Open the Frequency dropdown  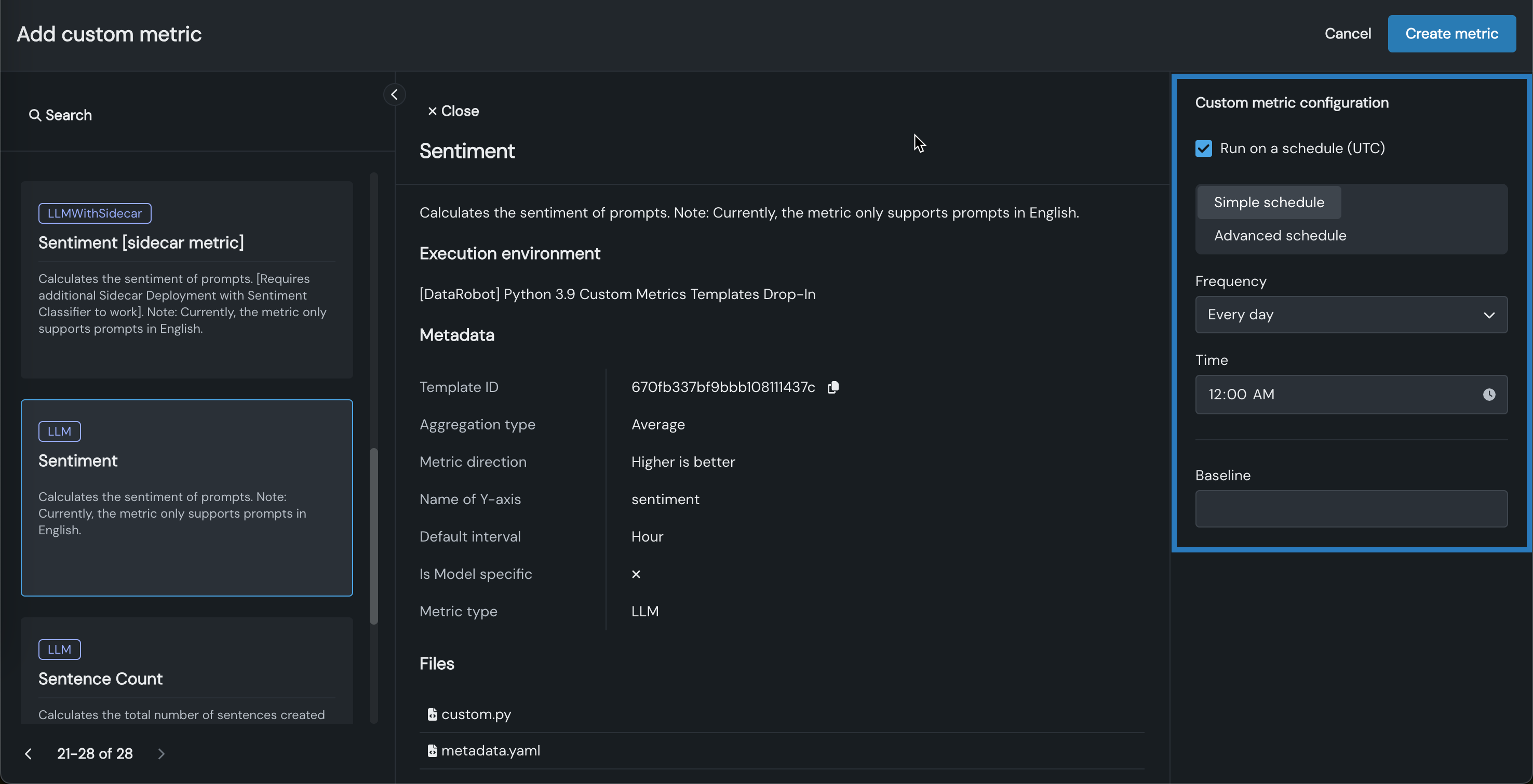[x=1351, y=315]
